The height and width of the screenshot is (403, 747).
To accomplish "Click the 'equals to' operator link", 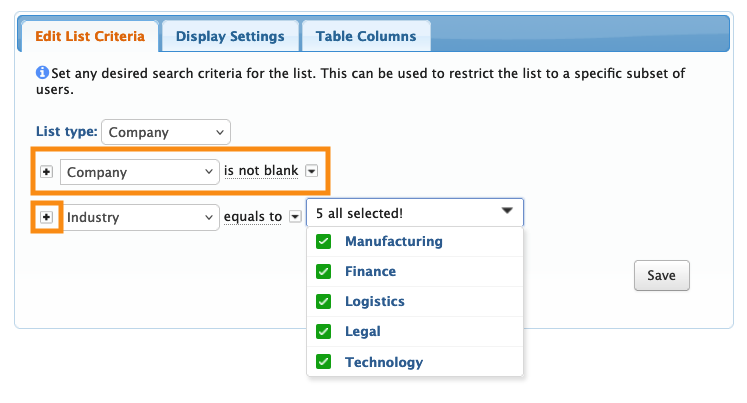I will click(253, 216).
